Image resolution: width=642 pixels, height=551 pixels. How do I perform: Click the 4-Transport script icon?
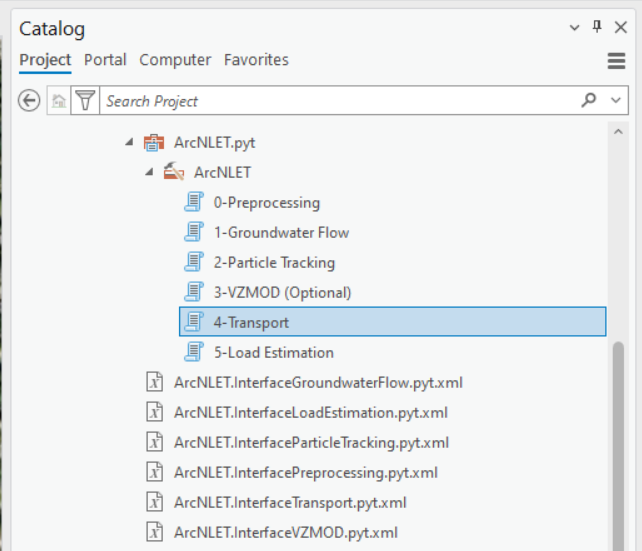[x=194, y=321]
